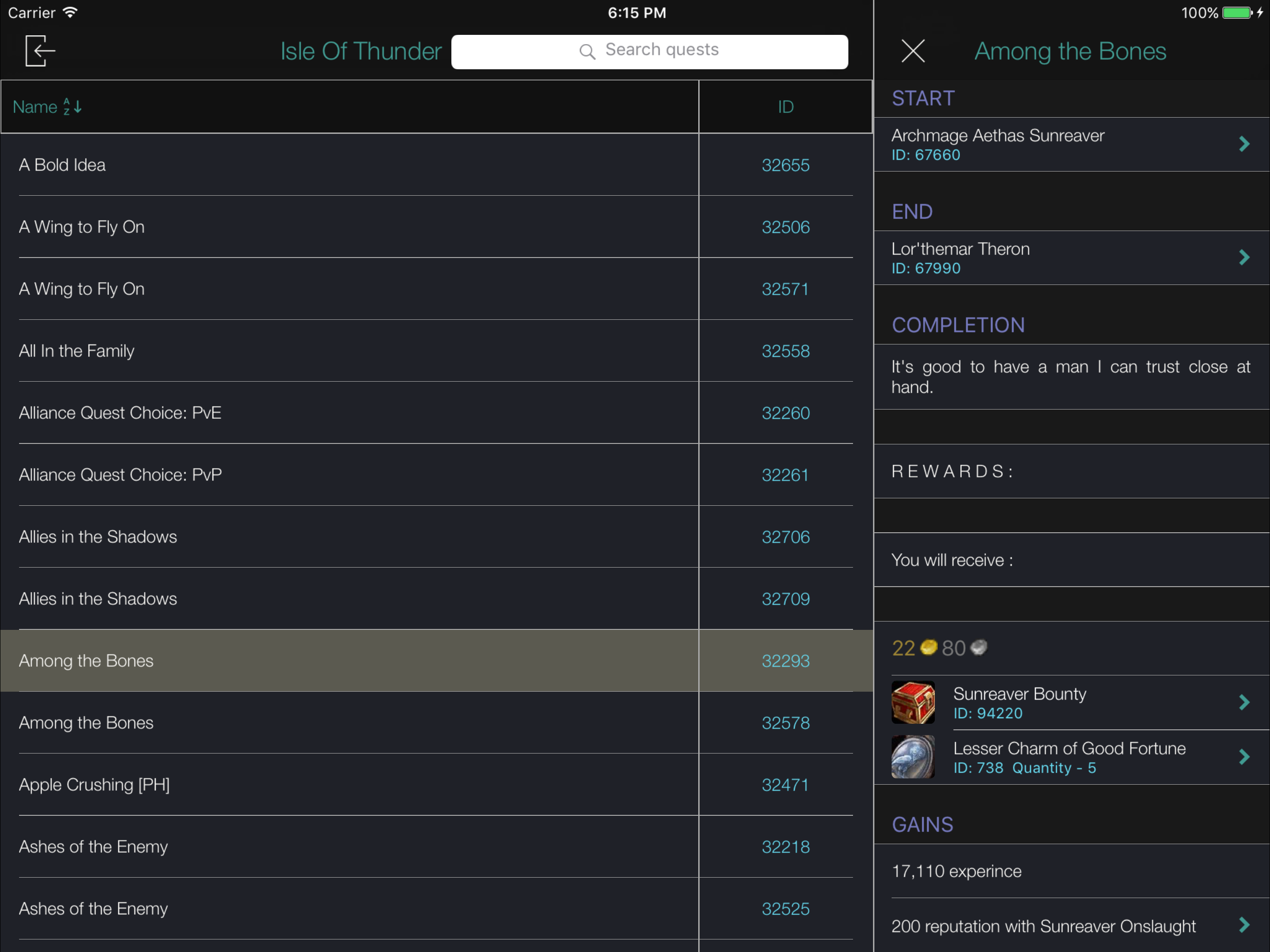Image resolution: width=1270 pixels, height=952 pixels.
Task: Close the Among the Bones detail panel
Action: 913,51
